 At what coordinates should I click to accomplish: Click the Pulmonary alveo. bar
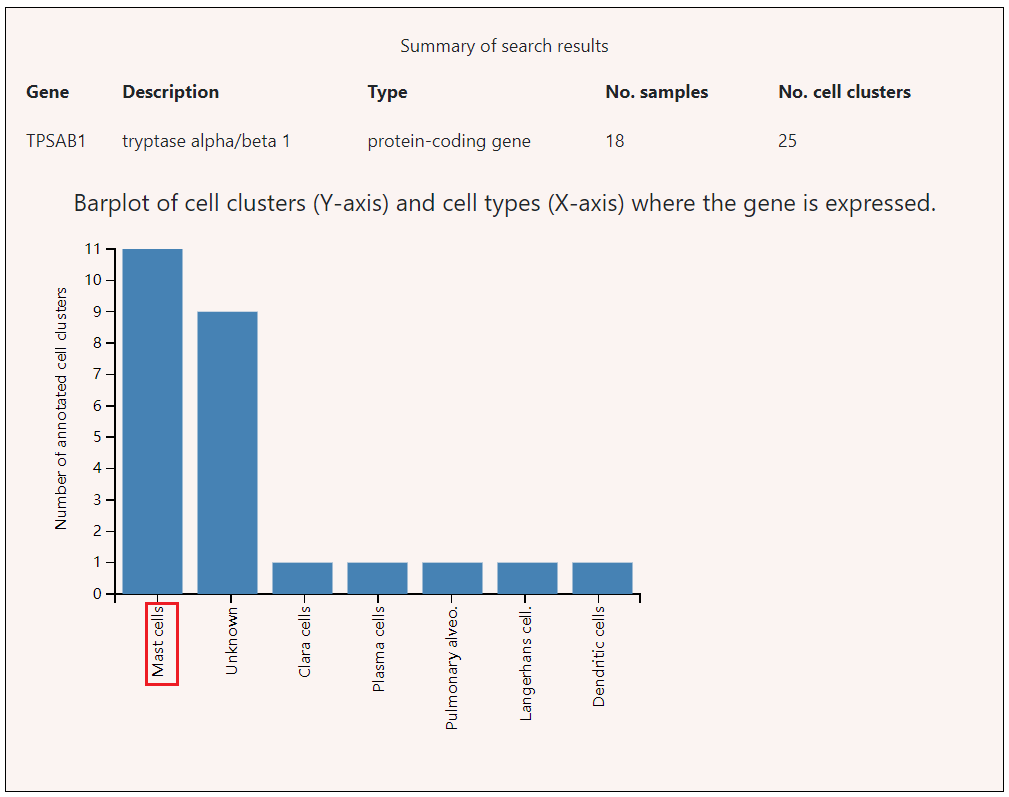(452, 578)
